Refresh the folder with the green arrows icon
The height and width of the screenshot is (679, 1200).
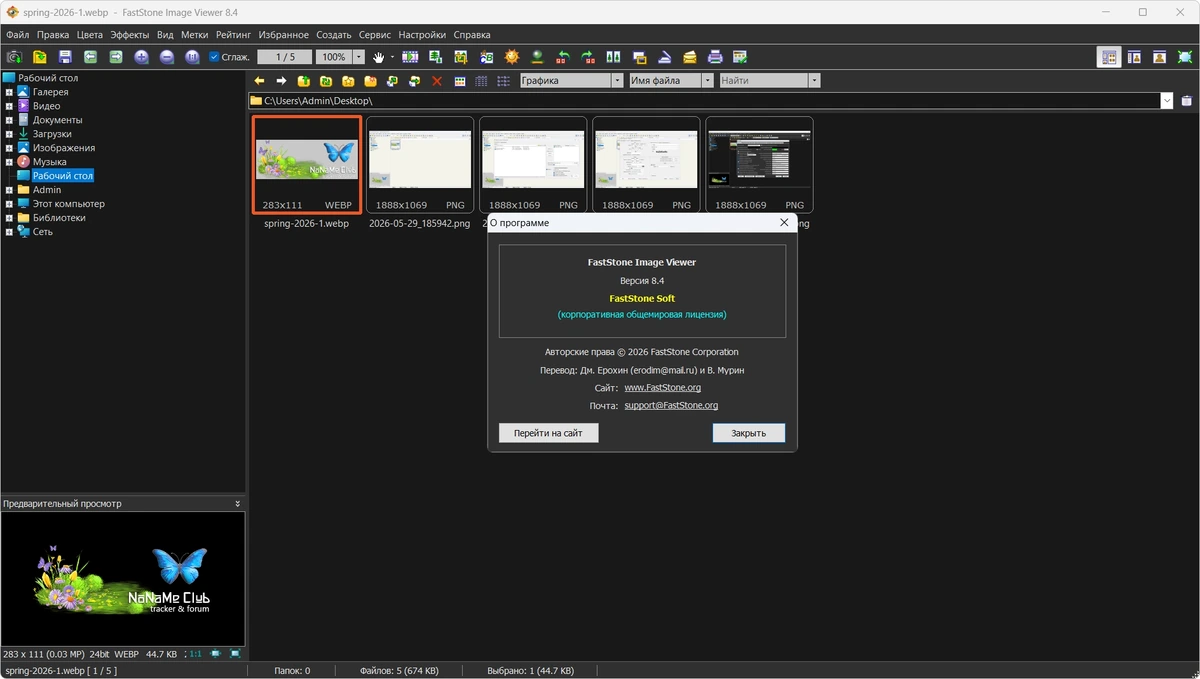point(326,81)
